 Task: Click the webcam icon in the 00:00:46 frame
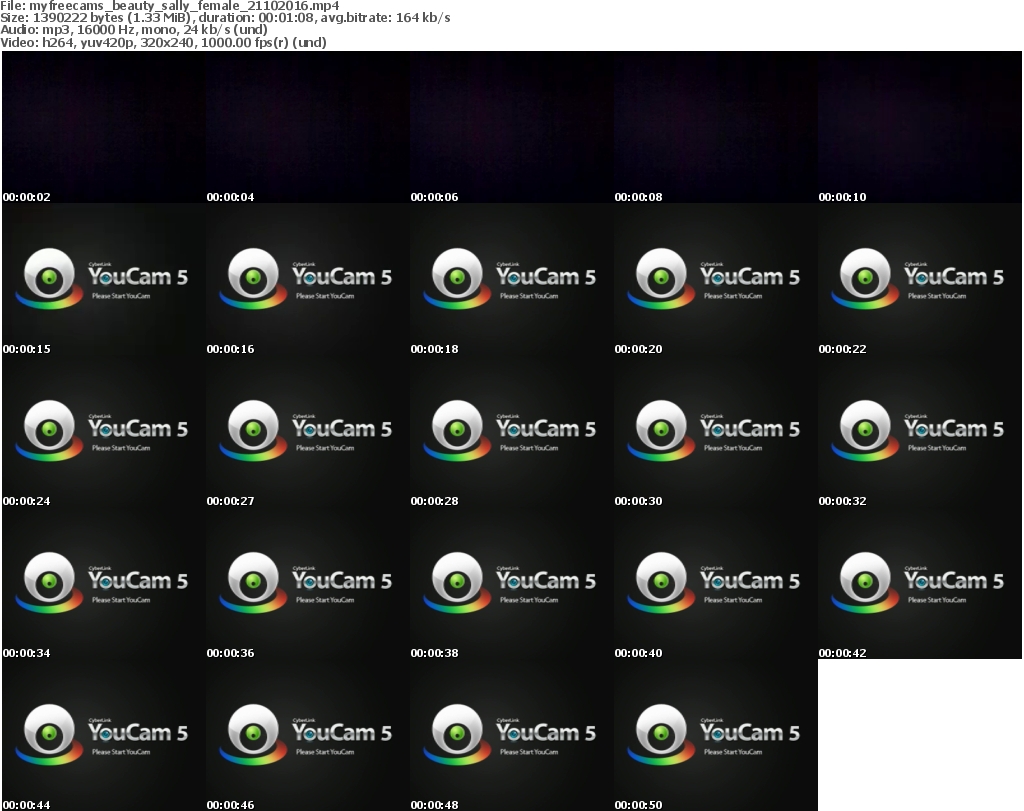[x=252, y=731]
